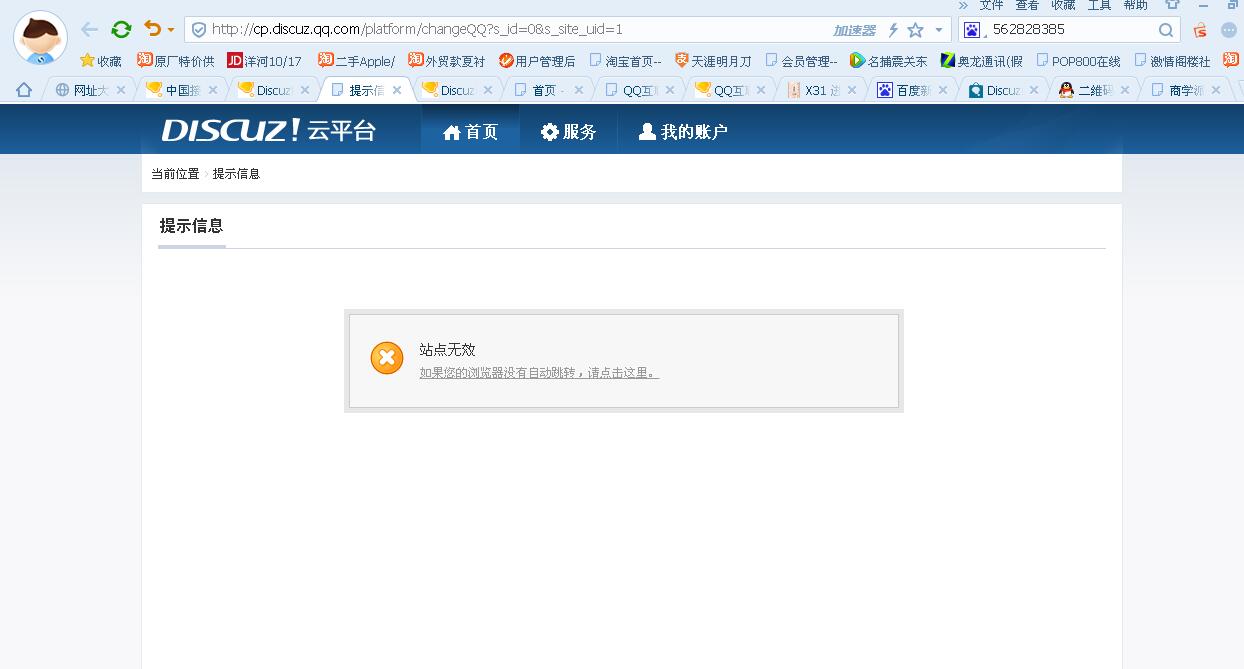
Task: Open 我的账户 in Discuz navigation
Action: click(683, 131)
